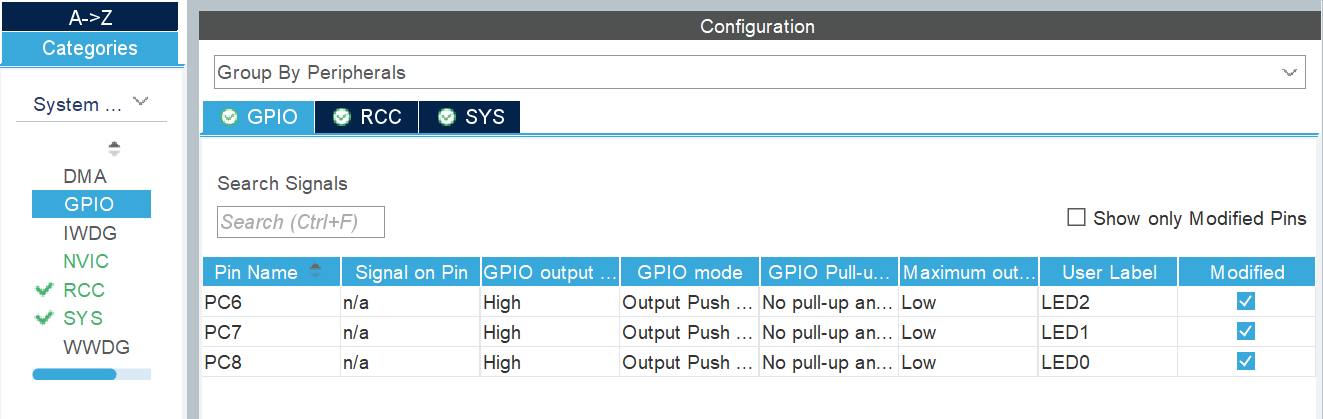The height and width of the screenshot is (419, 1323).
Task: Click the green check icon on SYS tab
Action: (446, 117)
